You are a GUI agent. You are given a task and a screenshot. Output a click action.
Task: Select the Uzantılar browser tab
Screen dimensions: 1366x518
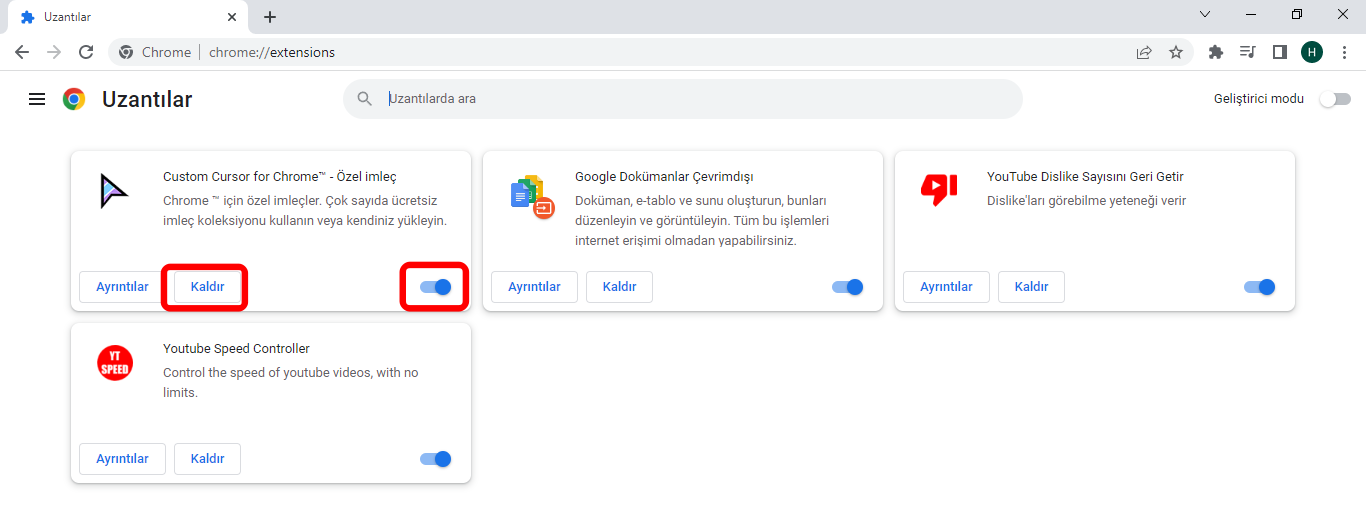(120, 17)
